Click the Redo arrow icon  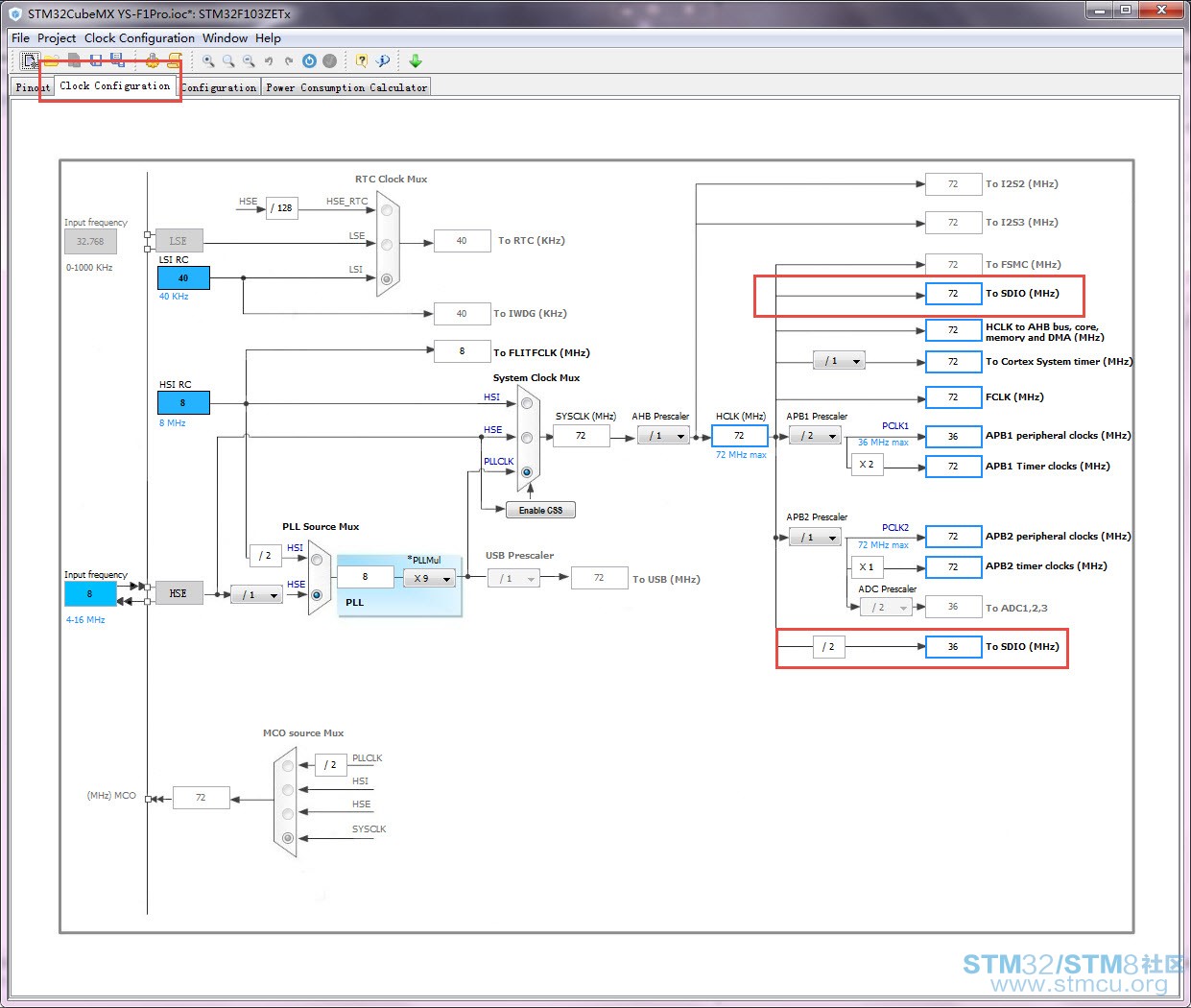coord(289,61)
